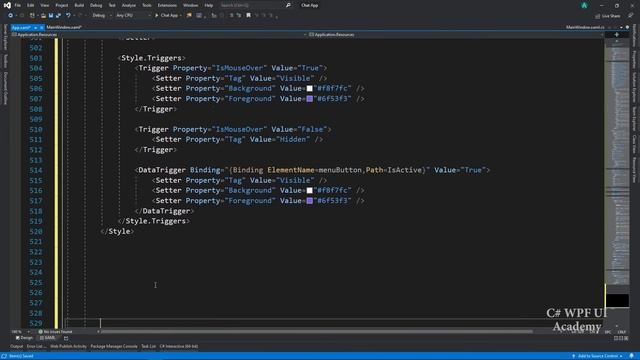Open the Web Publish Activity tab
The height and width of the screenshot is (360, 640).
coord(68,347)
